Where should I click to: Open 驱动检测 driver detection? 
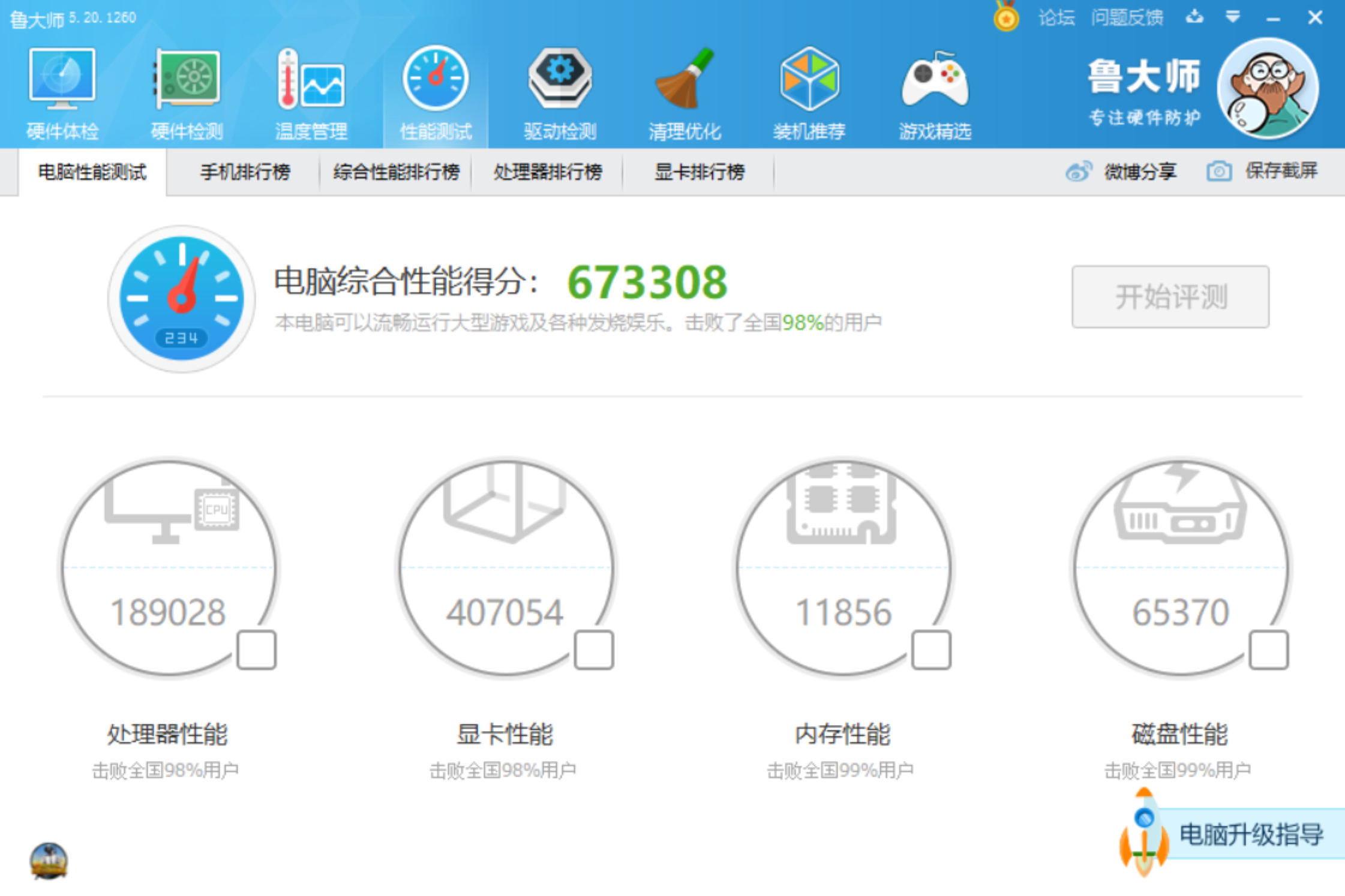(560, 94)
